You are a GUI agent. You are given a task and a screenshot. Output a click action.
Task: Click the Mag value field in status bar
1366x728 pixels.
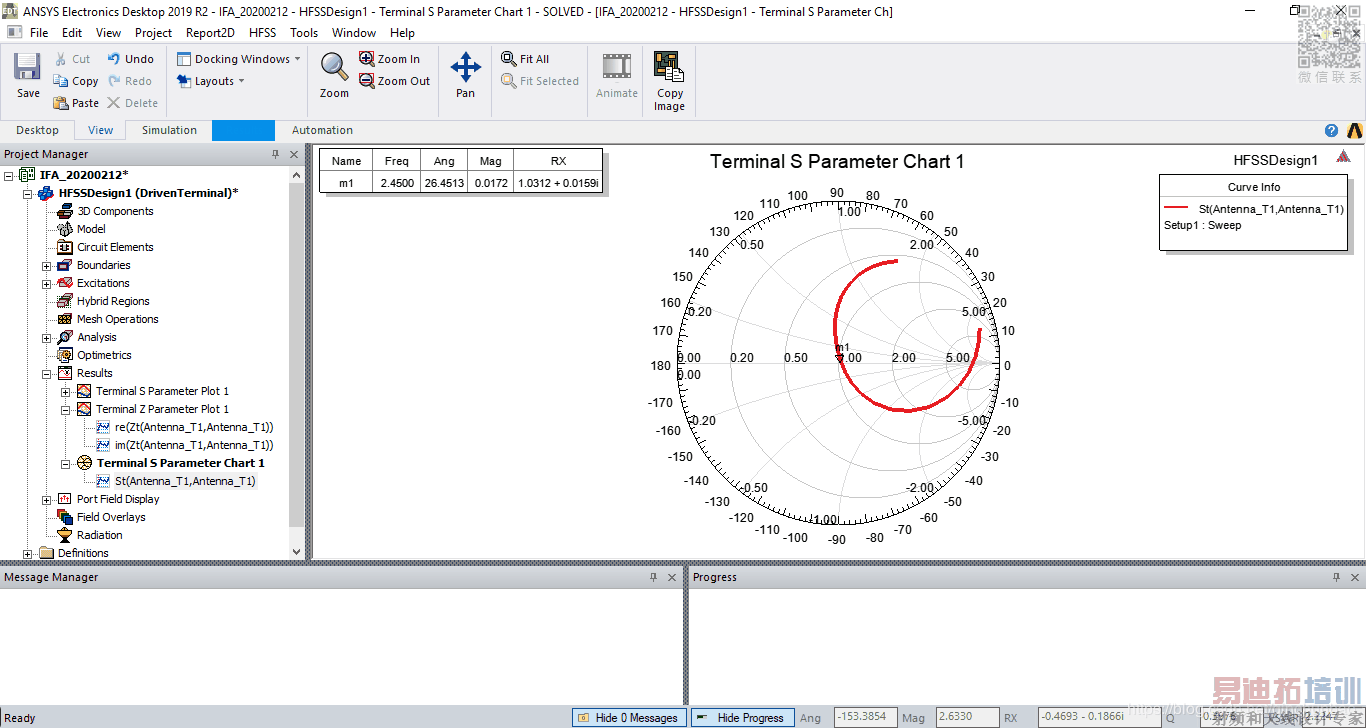(x=966, y=717)
